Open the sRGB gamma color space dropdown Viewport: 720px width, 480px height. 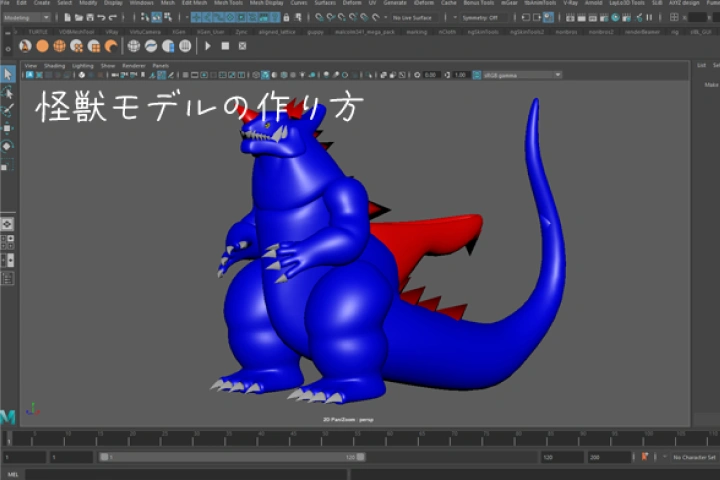pos(522,75)
